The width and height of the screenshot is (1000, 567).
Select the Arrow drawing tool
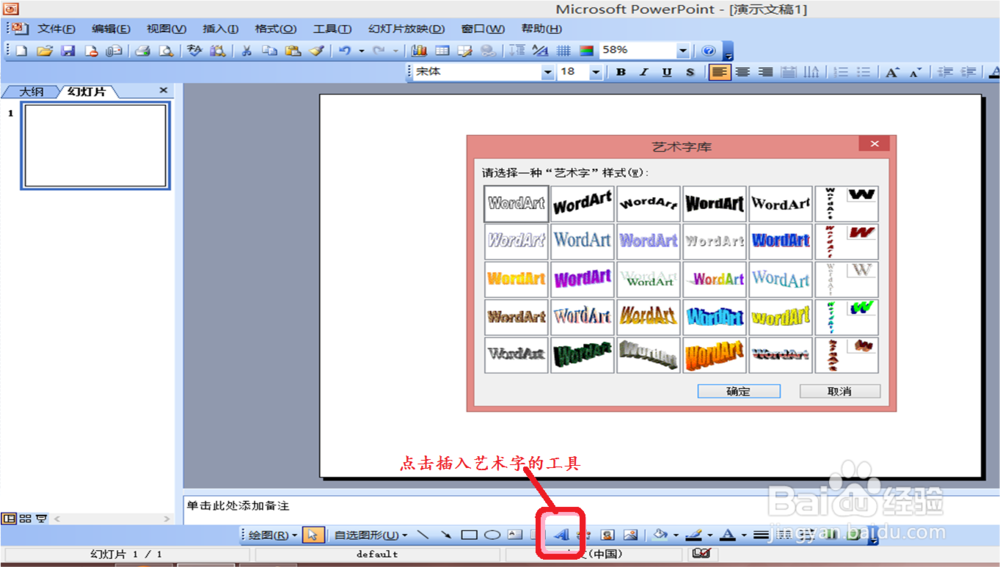(x=446, y=534)
